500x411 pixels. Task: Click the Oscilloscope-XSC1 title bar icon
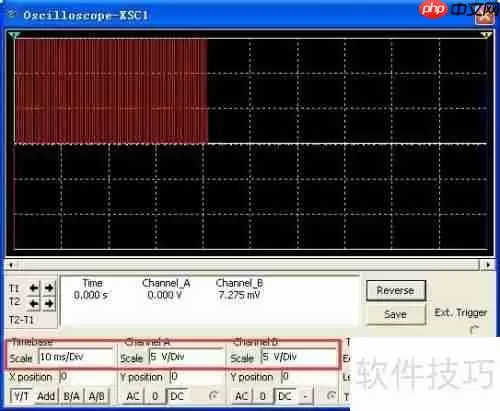point(12,14)
